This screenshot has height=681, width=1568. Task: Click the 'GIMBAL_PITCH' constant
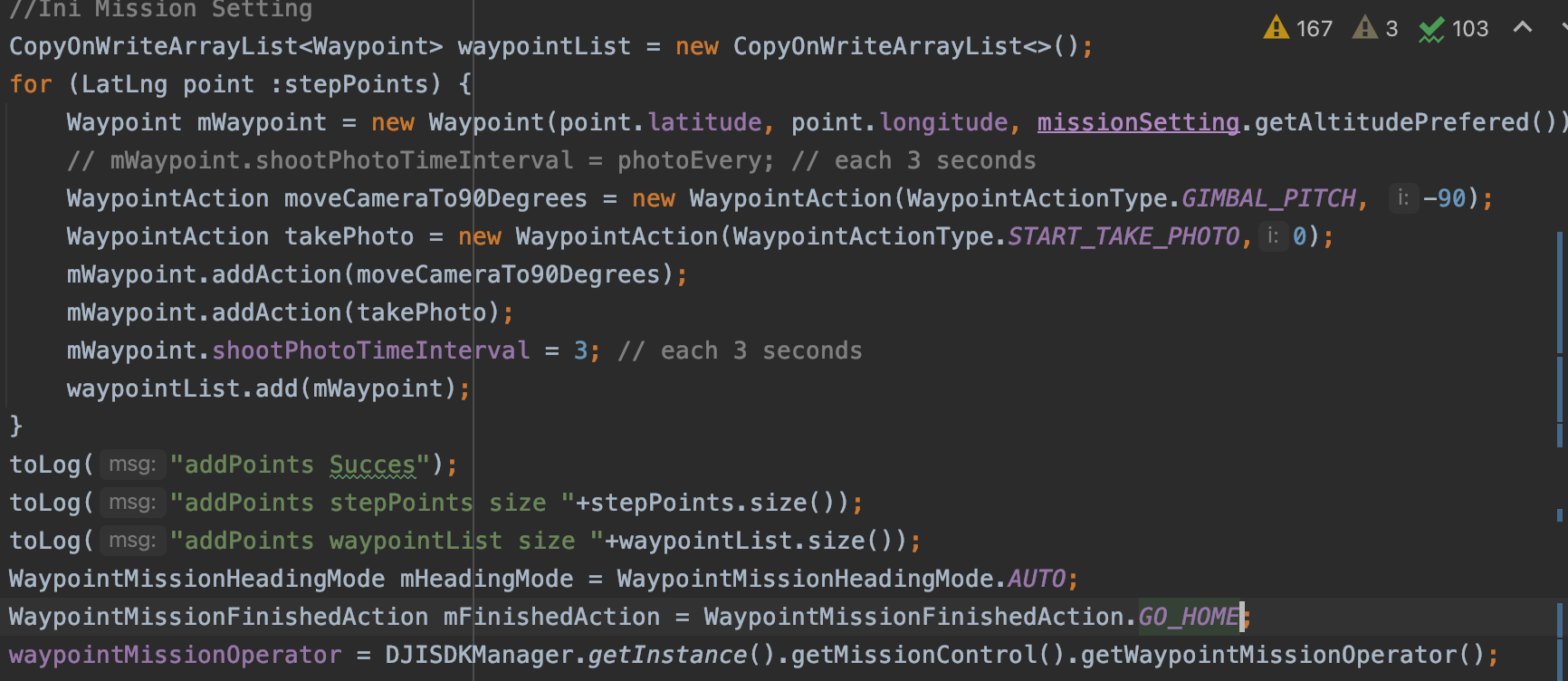click(1268, 198)
